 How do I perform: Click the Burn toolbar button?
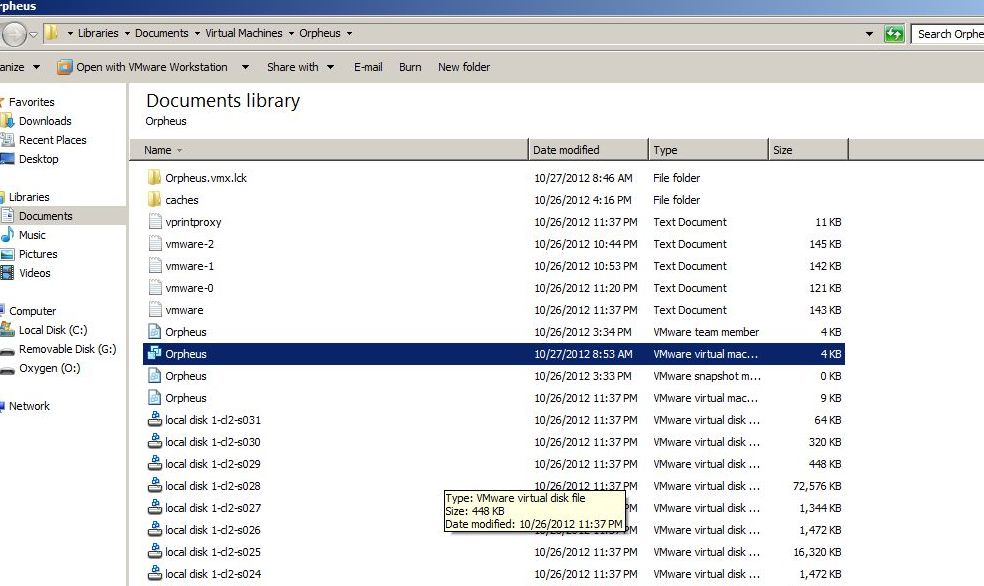410,67
